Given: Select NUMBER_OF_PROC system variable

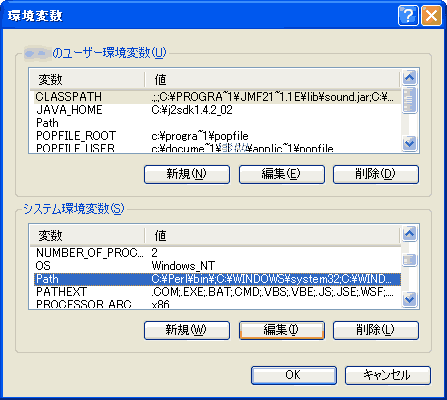Looking at the screenshot, I should pyautogui.click(x=215, y=253).
